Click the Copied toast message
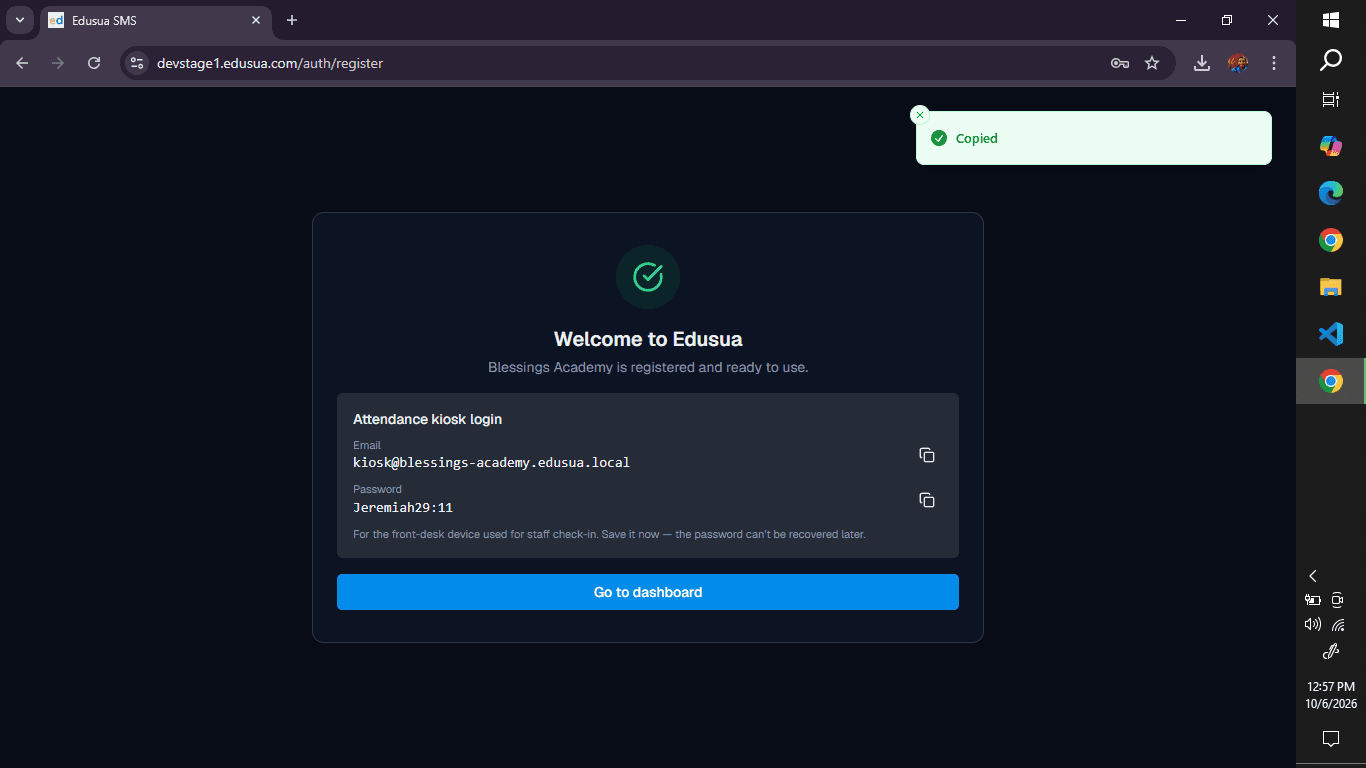This screenshot has width=1366, height=768. 1094,138
